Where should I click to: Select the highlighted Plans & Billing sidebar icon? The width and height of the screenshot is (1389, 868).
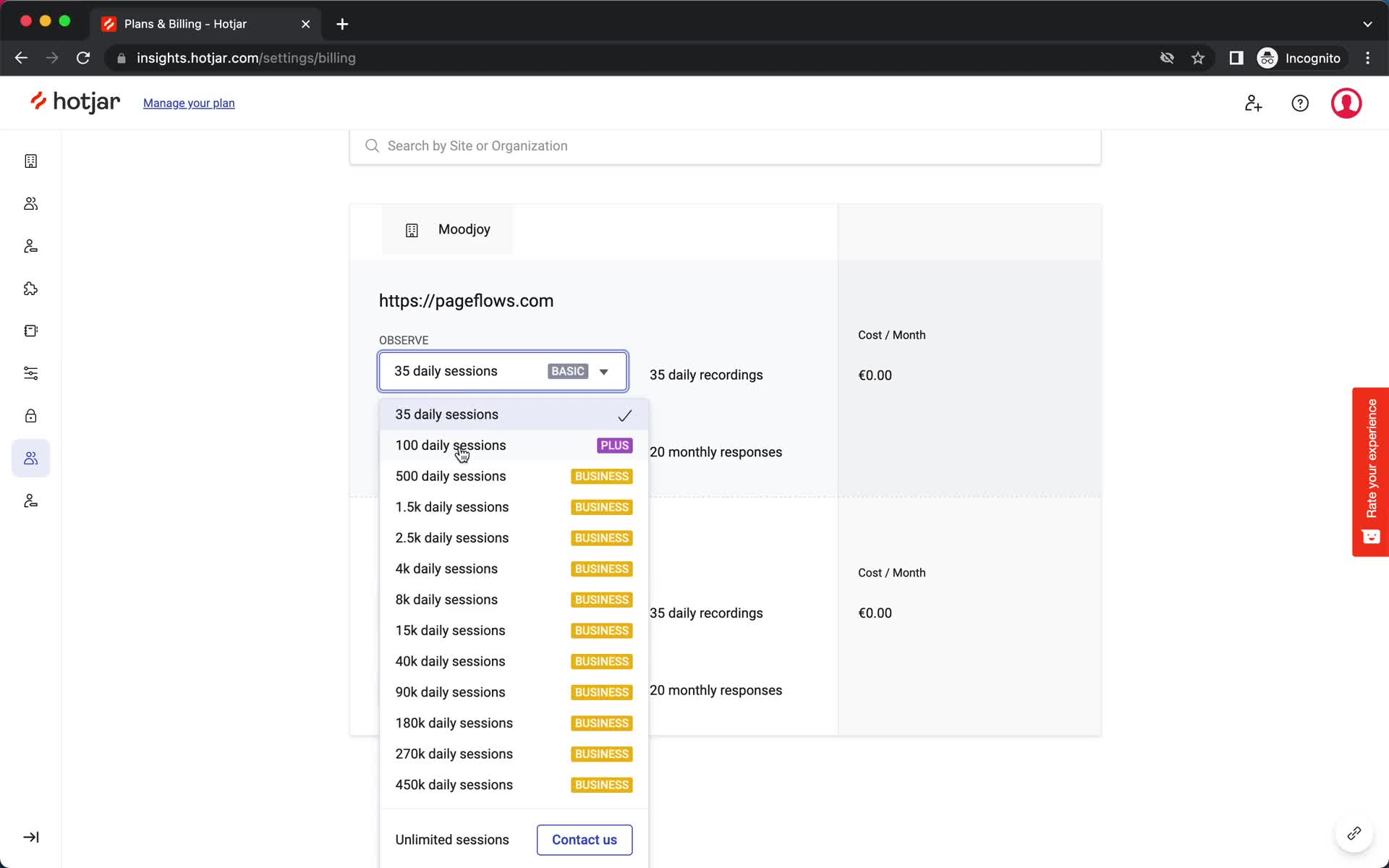30,458
